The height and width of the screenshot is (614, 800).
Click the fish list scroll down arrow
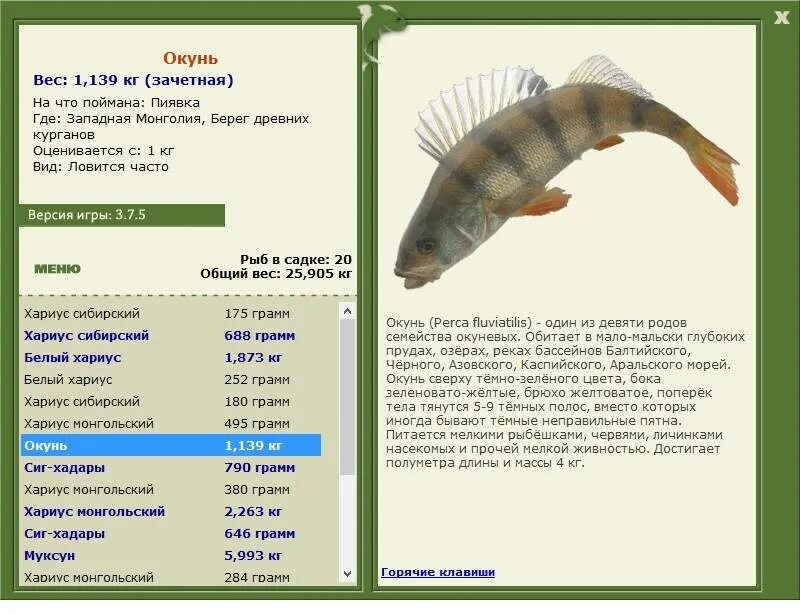point(347,574)
